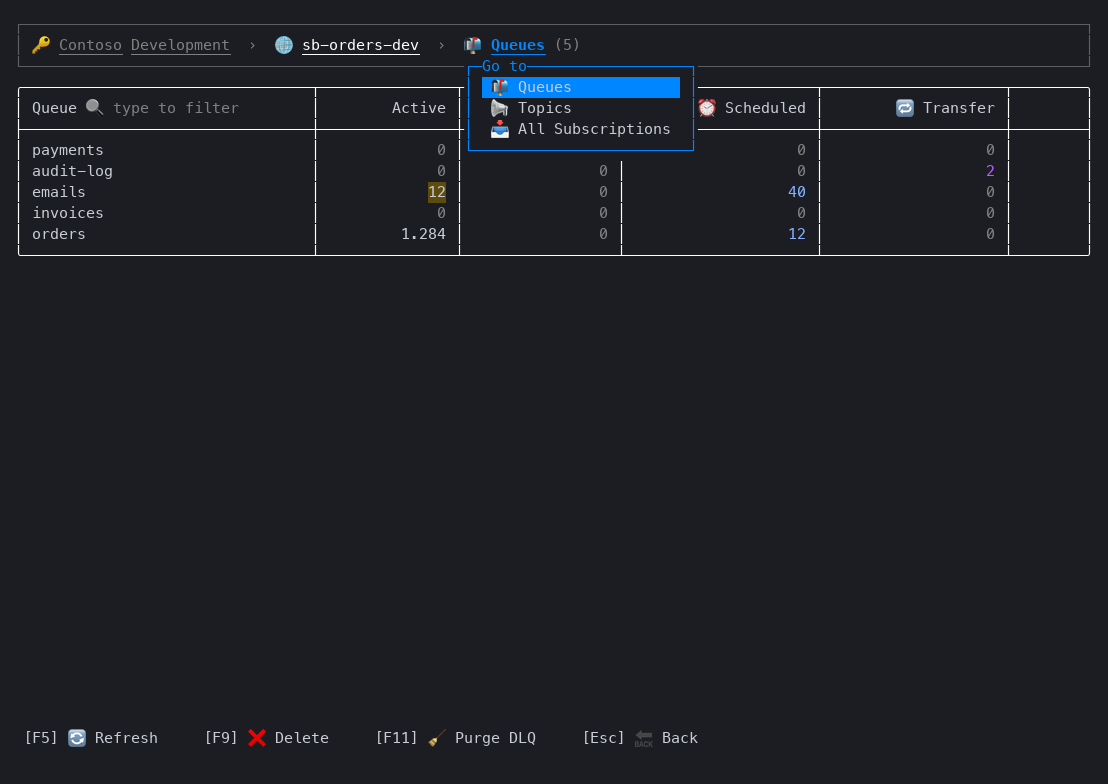
Task: Click Purge DLQ label in footer
Action: 495,738
